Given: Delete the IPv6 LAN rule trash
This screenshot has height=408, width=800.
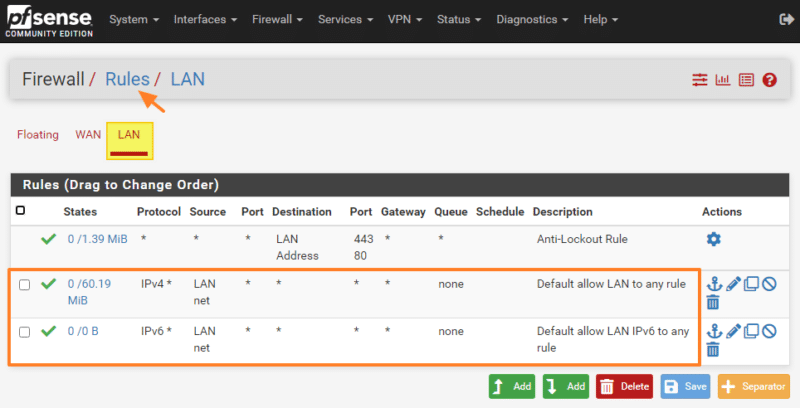Looking at the screenshot, I should [x=713, y=349].
